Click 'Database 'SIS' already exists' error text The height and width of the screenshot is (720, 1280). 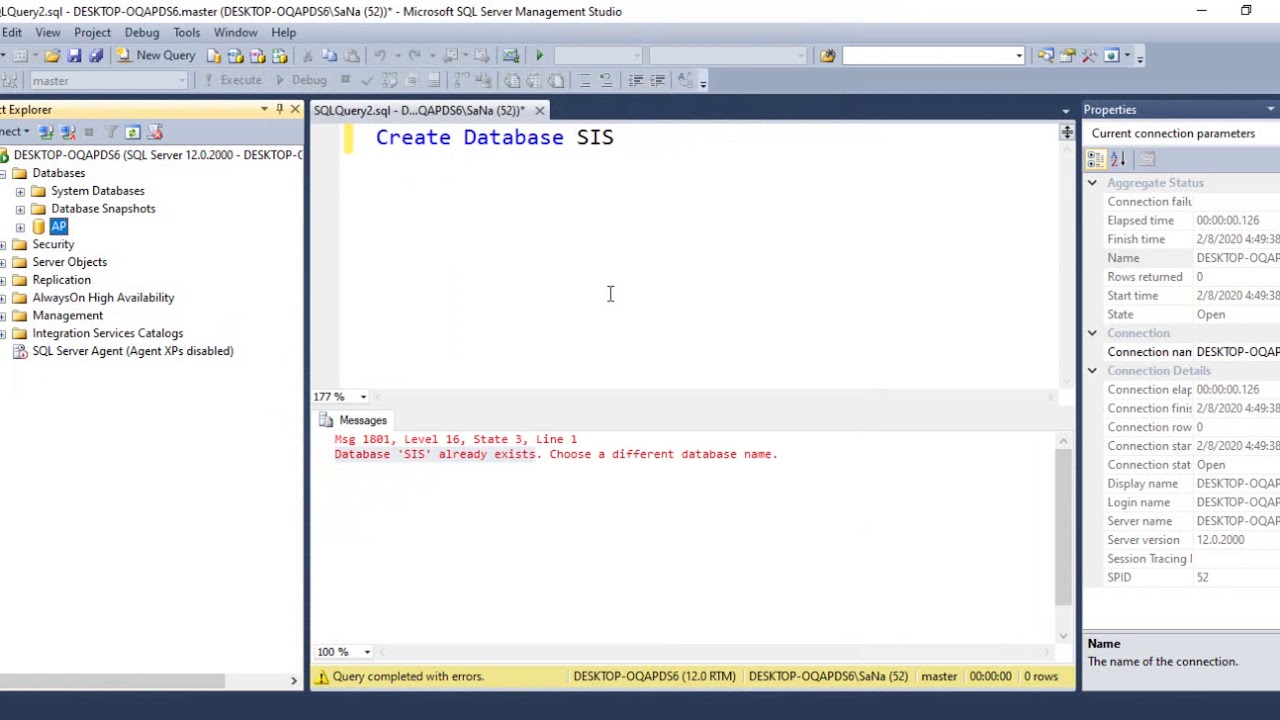tap(435, 454)
